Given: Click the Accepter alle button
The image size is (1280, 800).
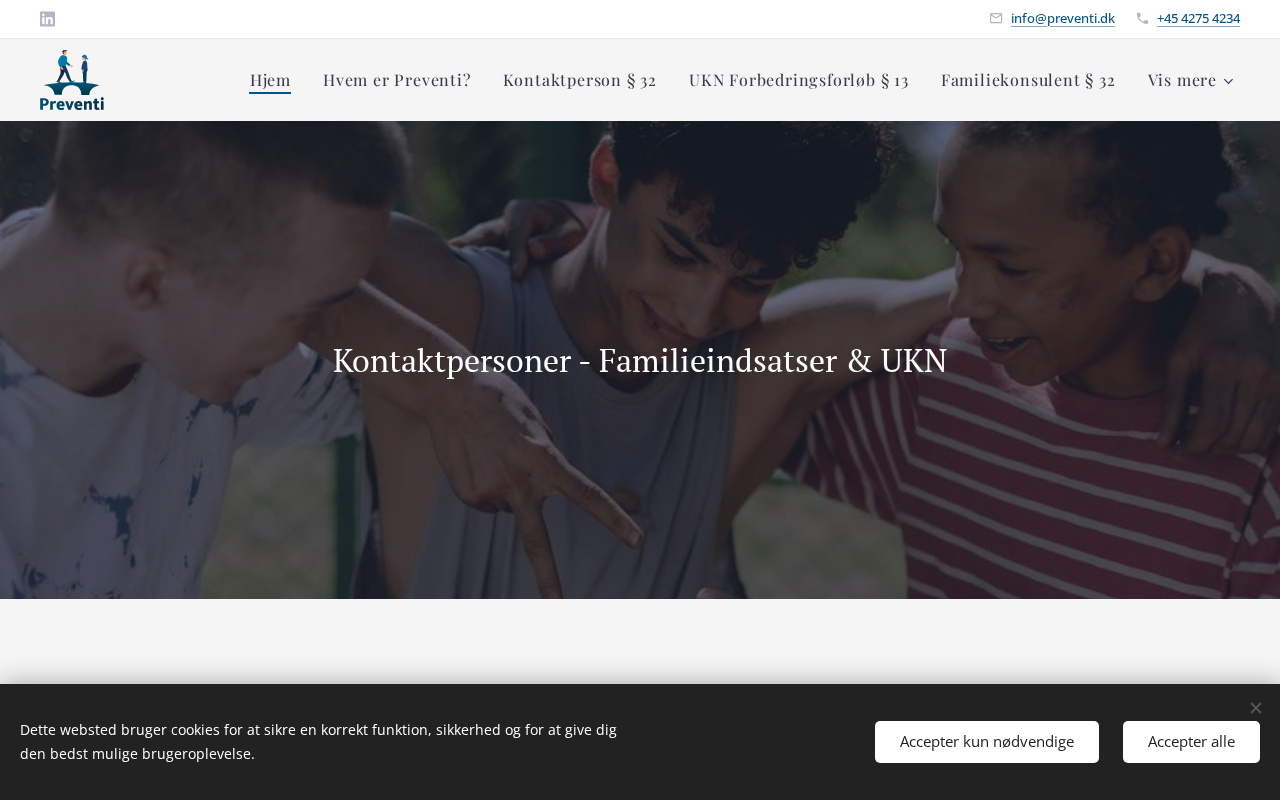Looking at the screenshot, I should tap(1191, 742).
